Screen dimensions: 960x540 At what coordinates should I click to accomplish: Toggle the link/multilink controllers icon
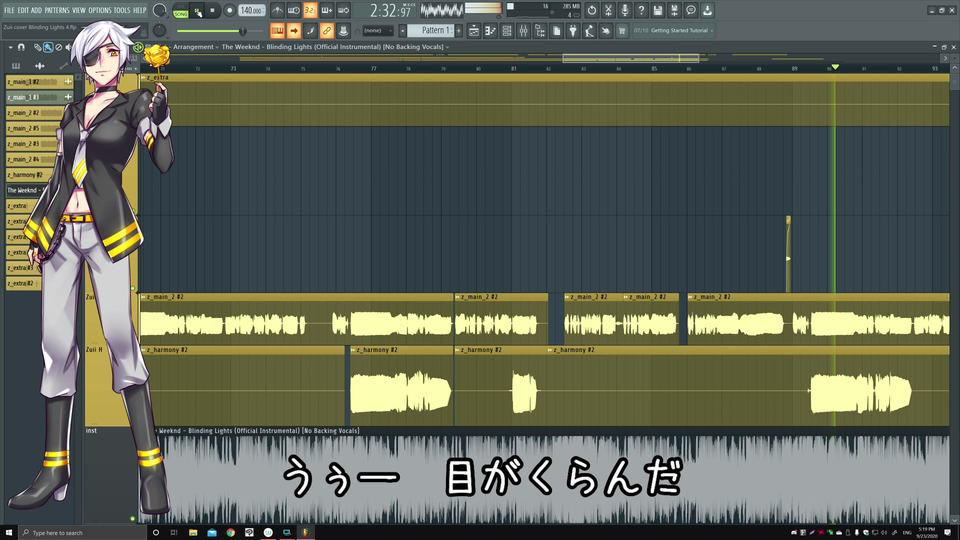pos(327,31)
